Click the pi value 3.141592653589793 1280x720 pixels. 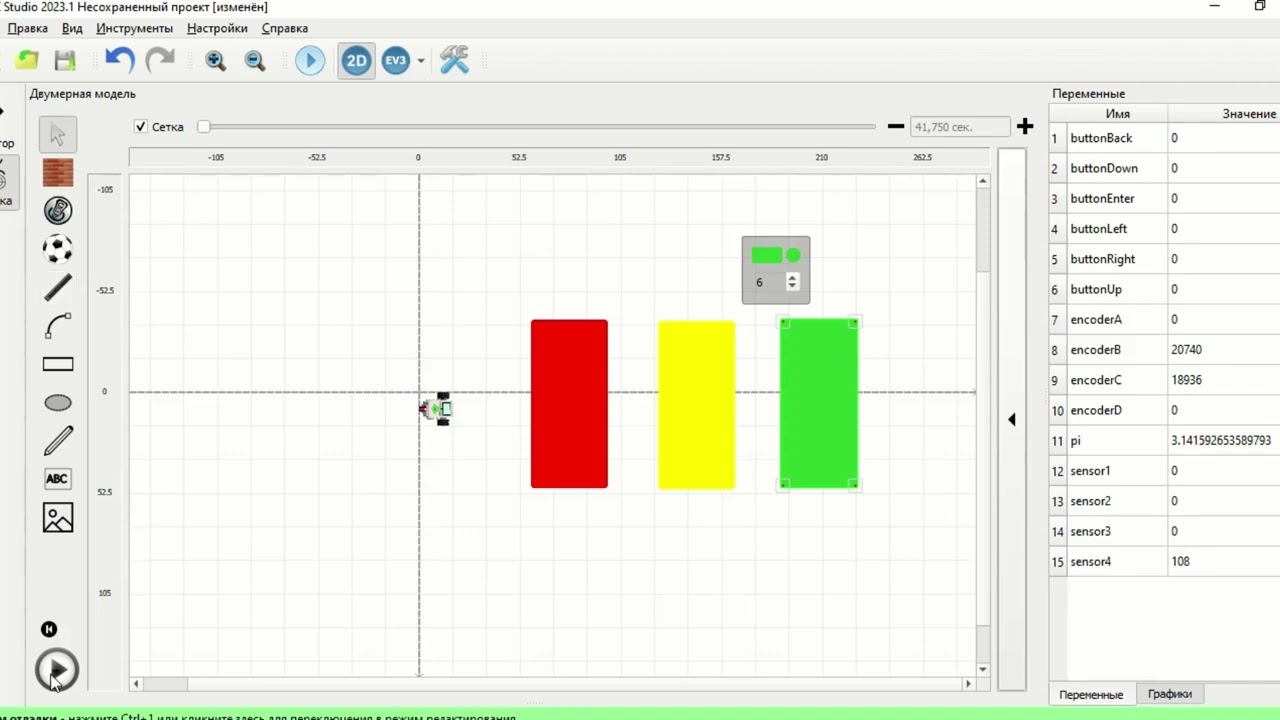pos(1221,441)
